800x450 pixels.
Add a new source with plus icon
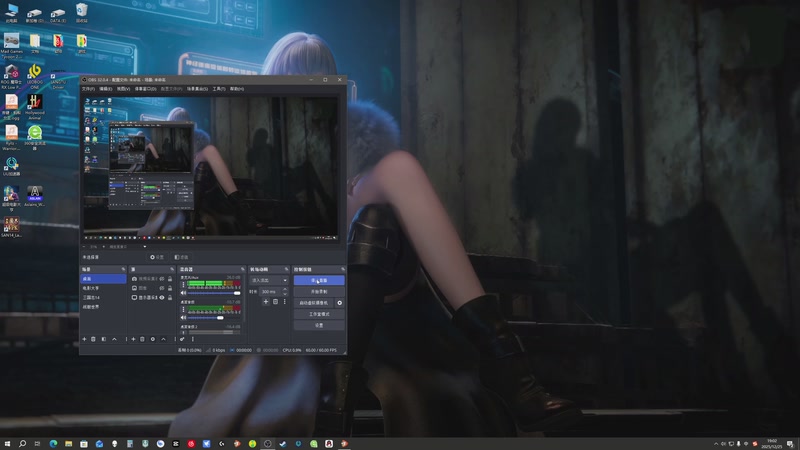(133, 339)
